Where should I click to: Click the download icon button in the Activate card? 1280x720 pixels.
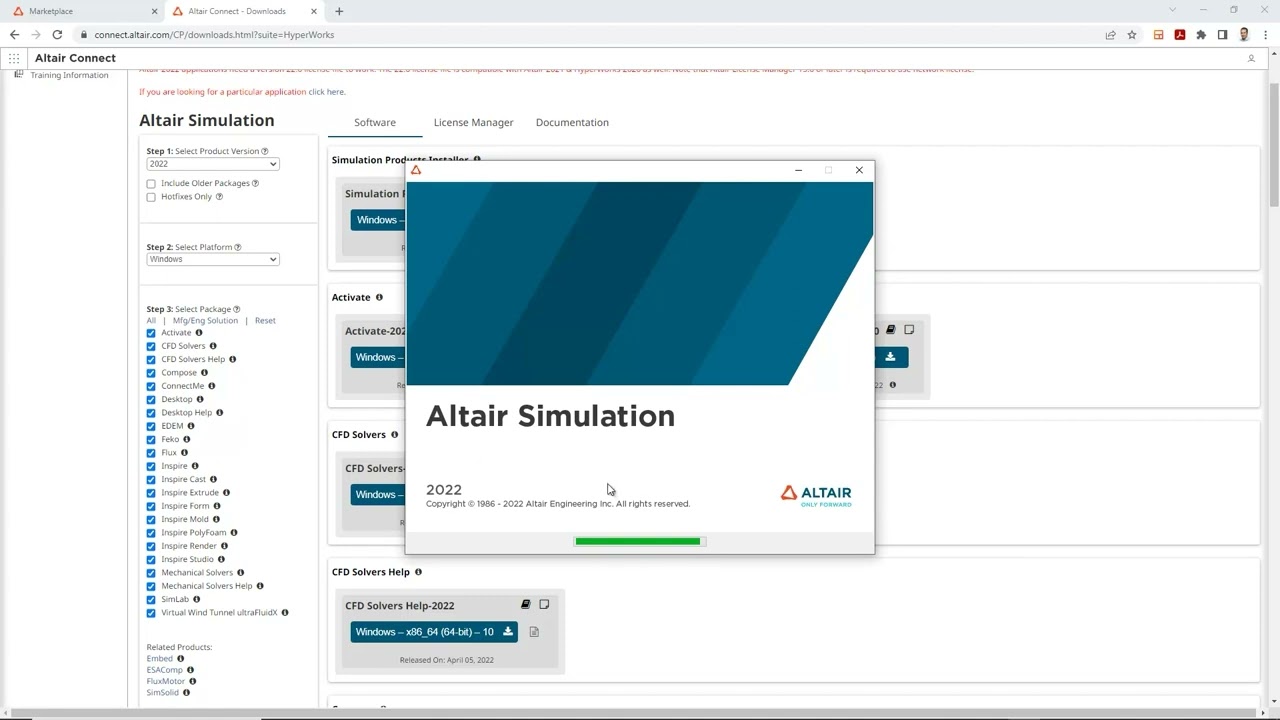click(x=890, y=357)
